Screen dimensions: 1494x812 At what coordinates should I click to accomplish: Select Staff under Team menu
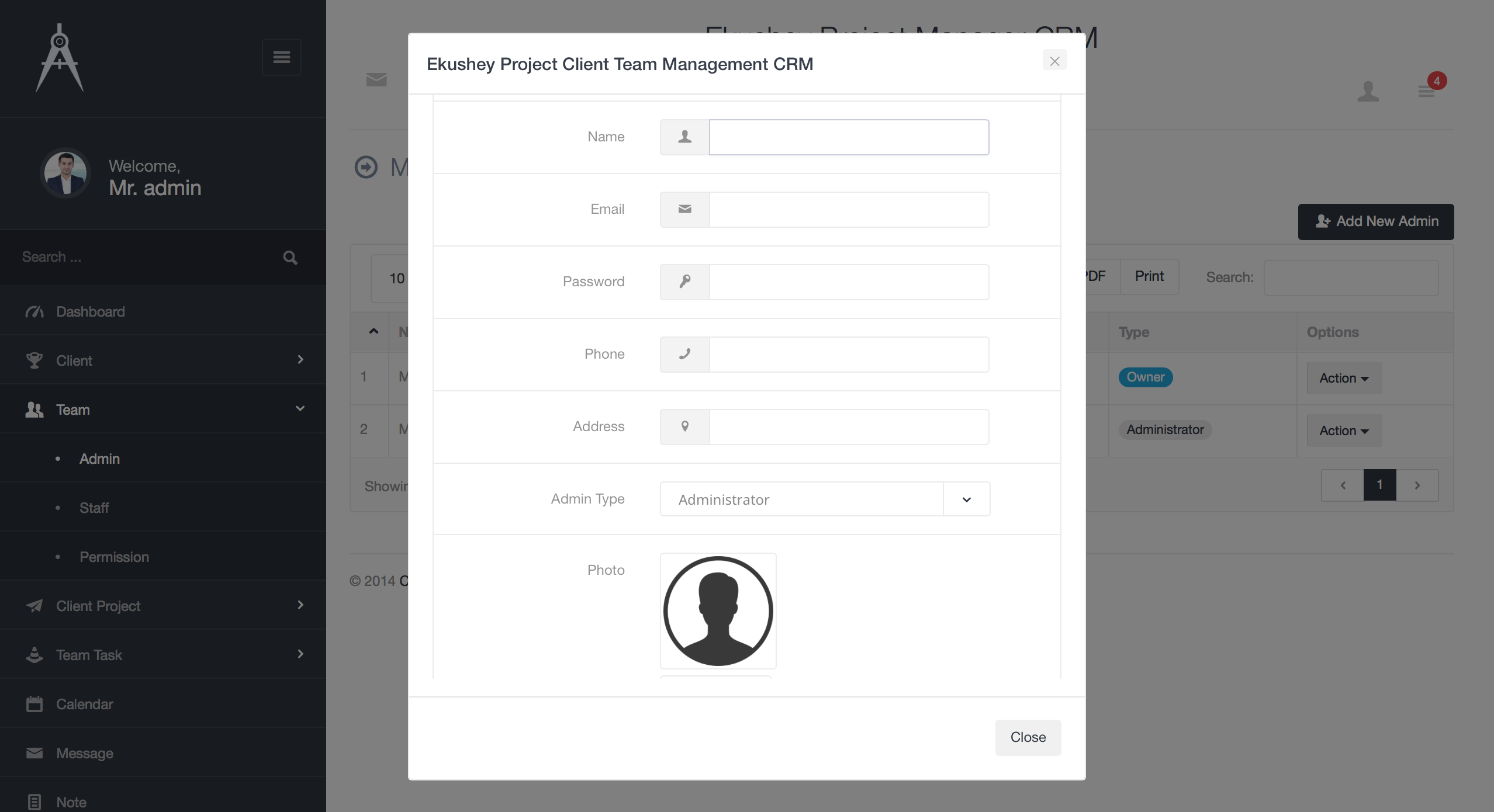(x=94, y=508)
